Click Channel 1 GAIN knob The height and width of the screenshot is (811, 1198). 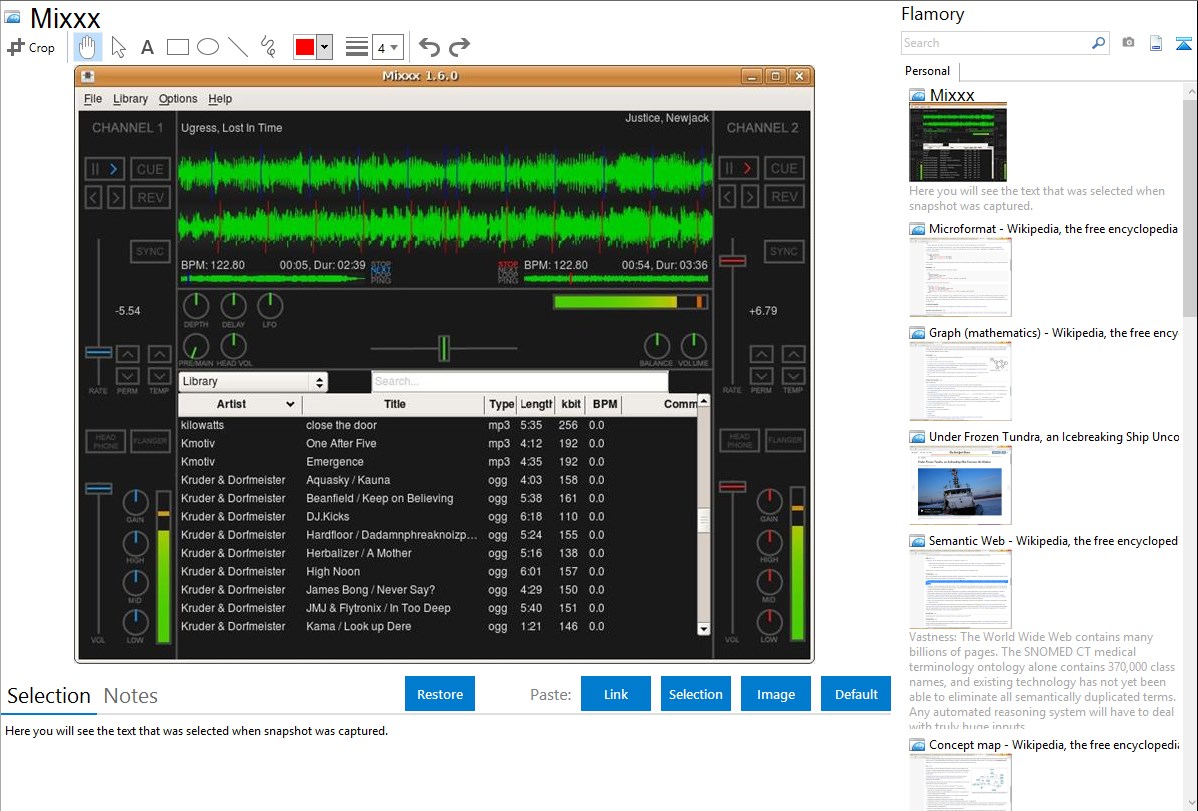coord(135,502)
